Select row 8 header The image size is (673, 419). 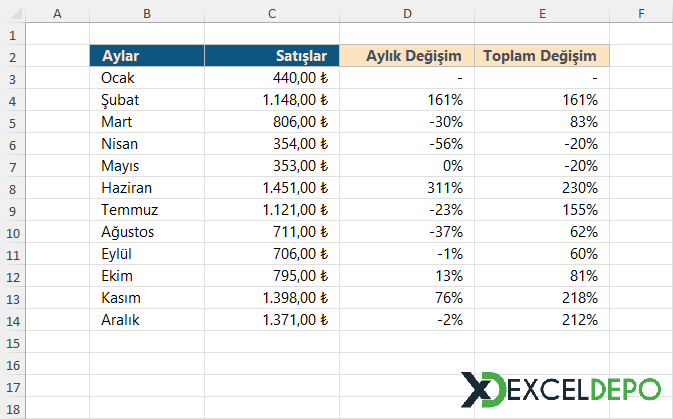[11, 187]
